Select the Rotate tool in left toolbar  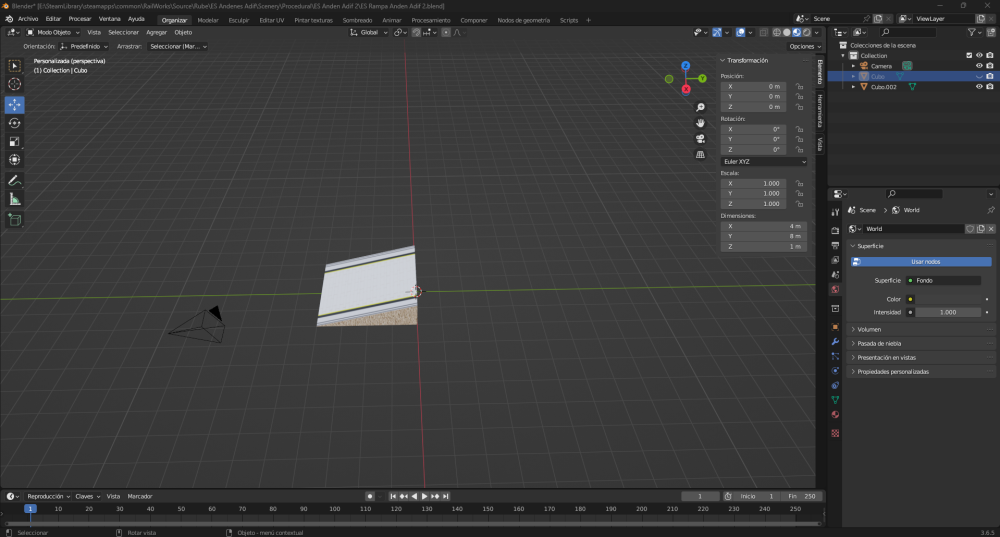[x=15, y=123]
